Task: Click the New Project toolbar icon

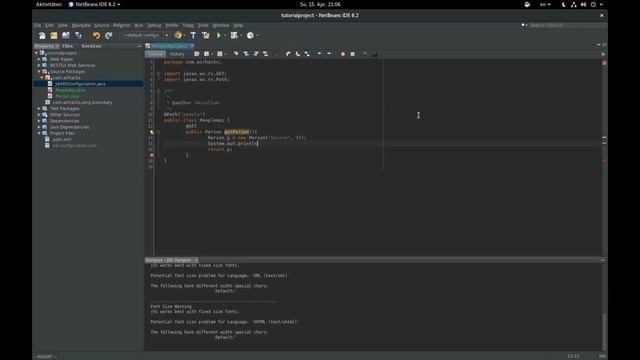Action: click(x=54, y=36)
